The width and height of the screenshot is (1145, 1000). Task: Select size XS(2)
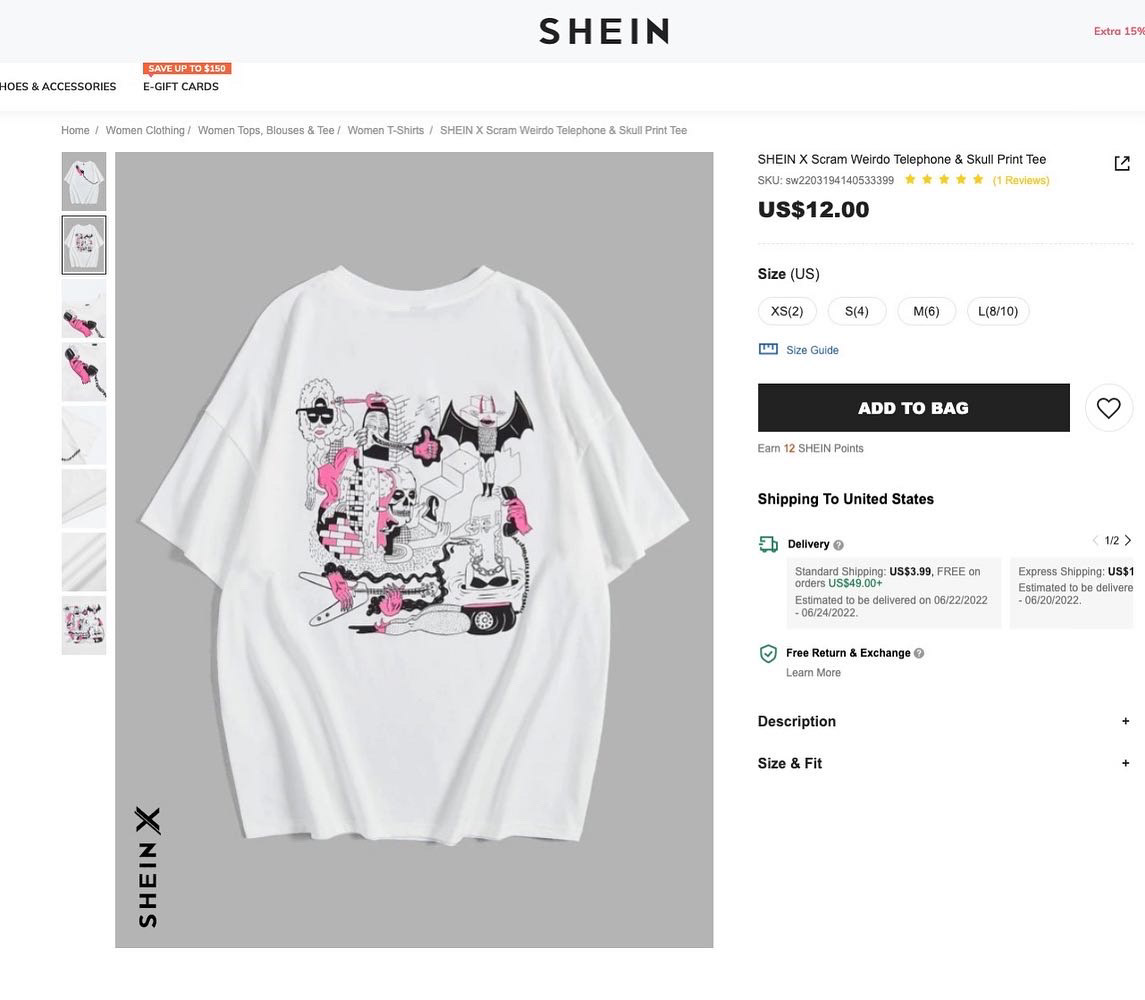point(787,311)
